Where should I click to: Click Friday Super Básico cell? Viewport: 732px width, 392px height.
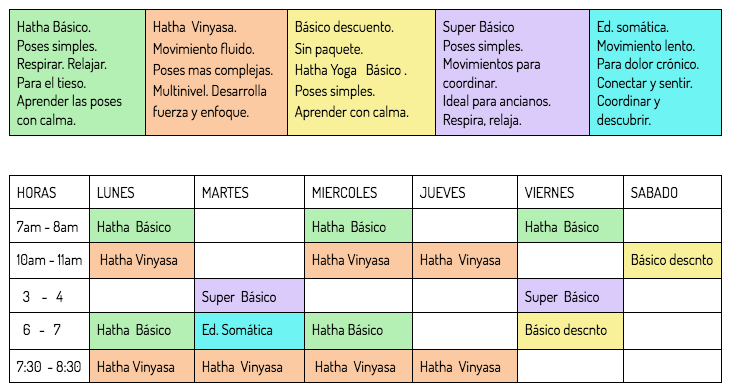coord(570,296)
